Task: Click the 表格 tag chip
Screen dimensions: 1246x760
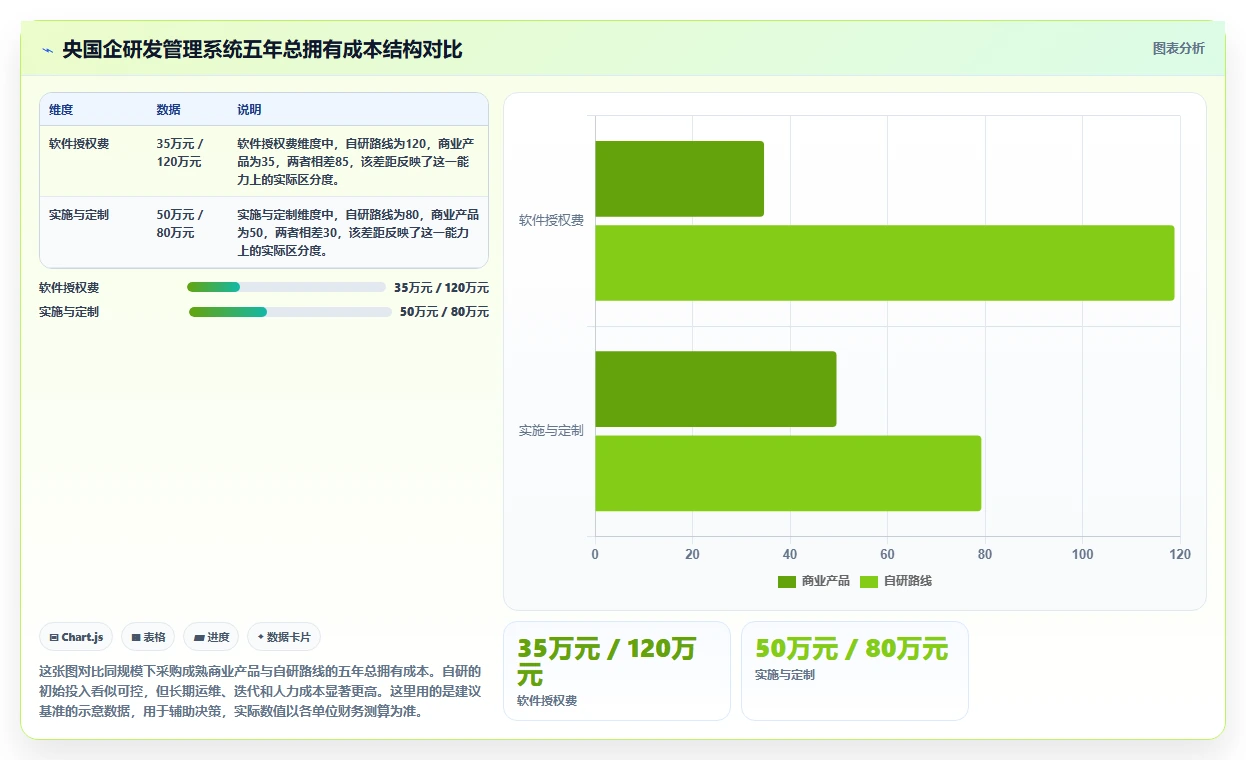Action: tap(148, 637)
